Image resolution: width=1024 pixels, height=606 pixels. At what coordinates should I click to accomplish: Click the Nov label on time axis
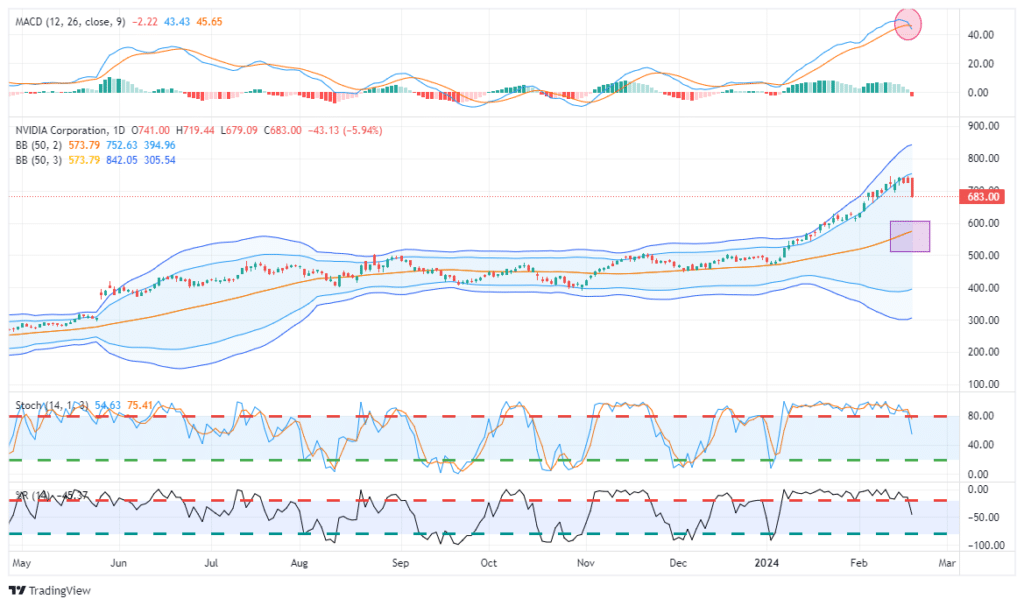(586, 563)
